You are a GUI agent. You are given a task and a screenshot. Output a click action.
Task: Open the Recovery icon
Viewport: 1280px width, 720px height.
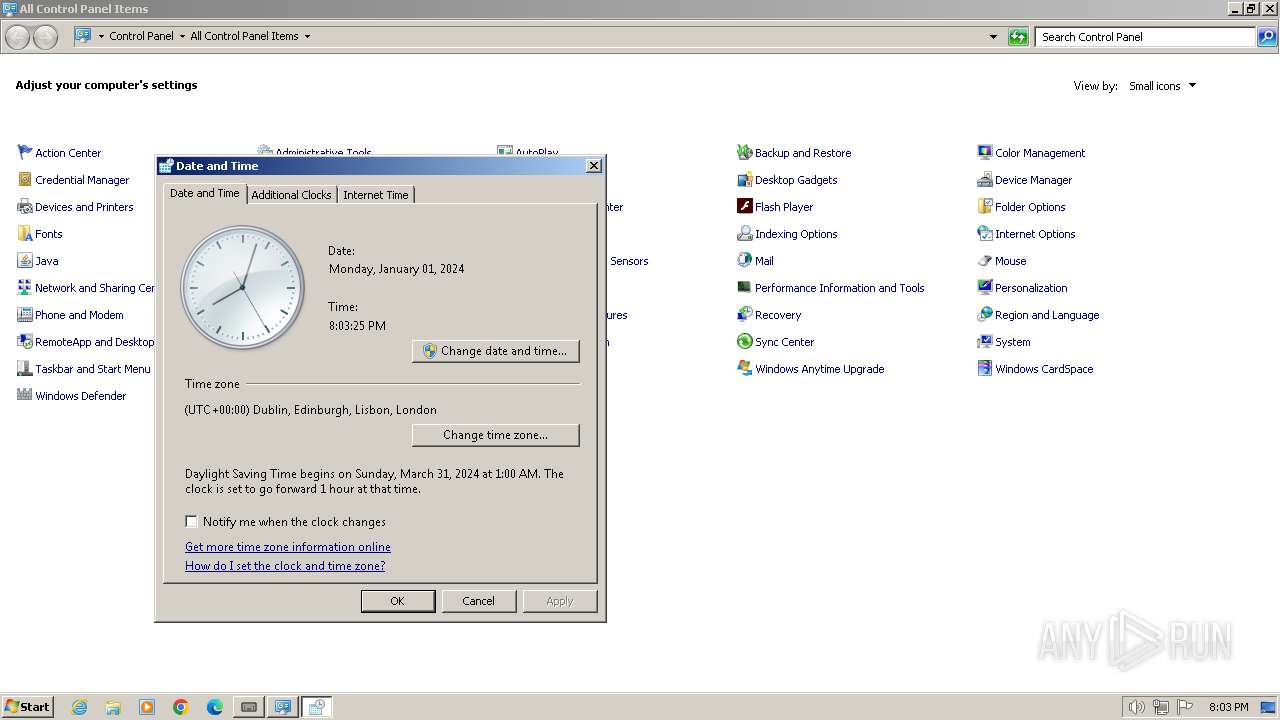(744, 315)
